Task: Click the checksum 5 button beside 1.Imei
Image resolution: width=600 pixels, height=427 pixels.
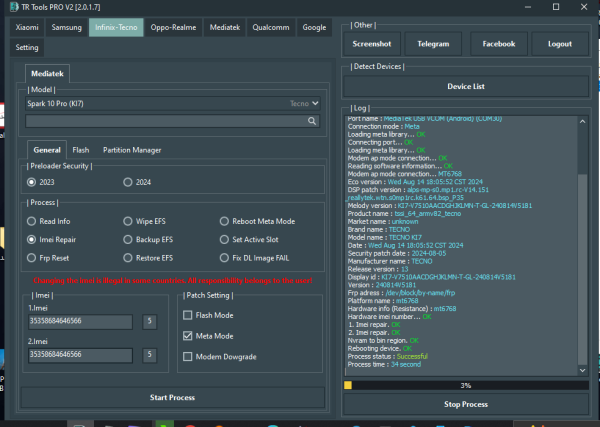Action: point(150,321)
